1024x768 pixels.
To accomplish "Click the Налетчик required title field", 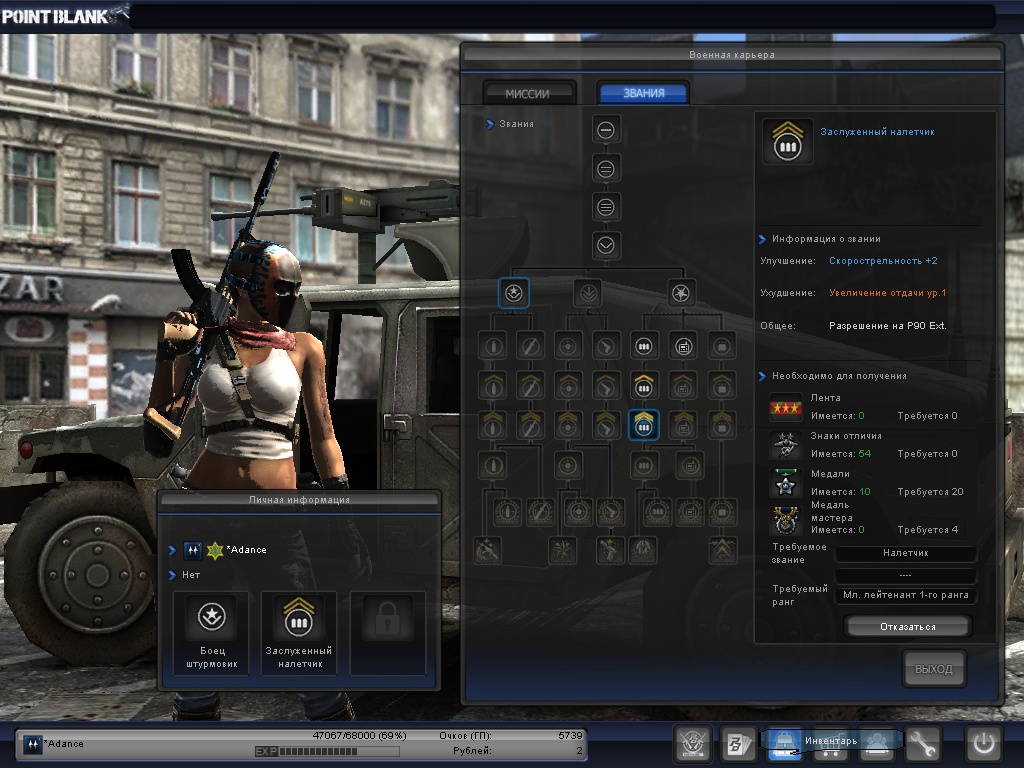I will pos(906,553).
